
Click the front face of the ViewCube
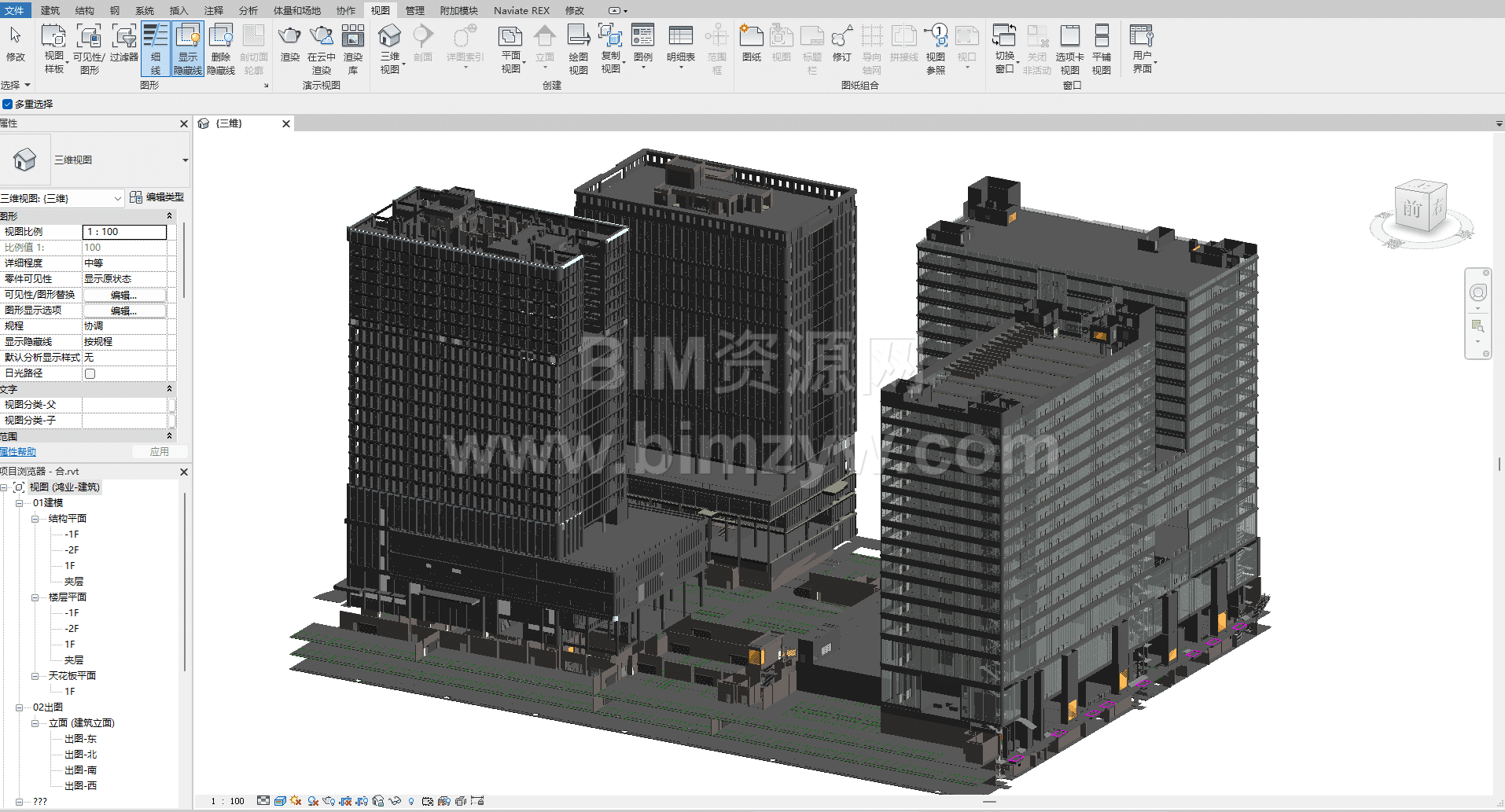pyautogui.click(x=1412, y=208)
